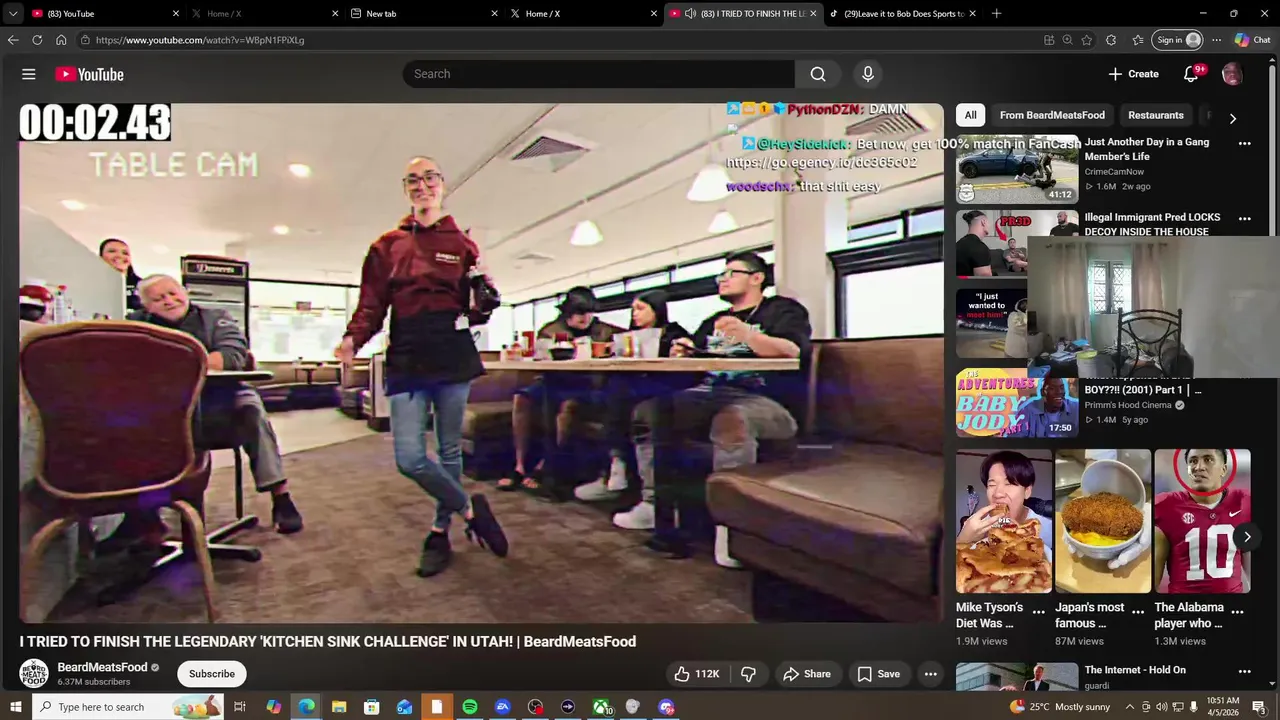Open options for The Alabama player short

tap(1238, 611)
